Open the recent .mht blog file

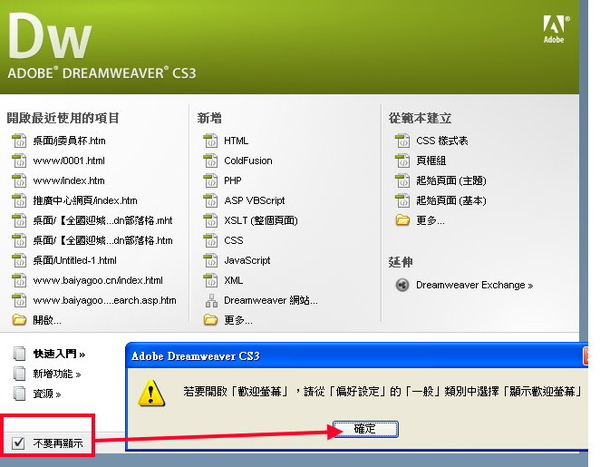pos(103,220)
